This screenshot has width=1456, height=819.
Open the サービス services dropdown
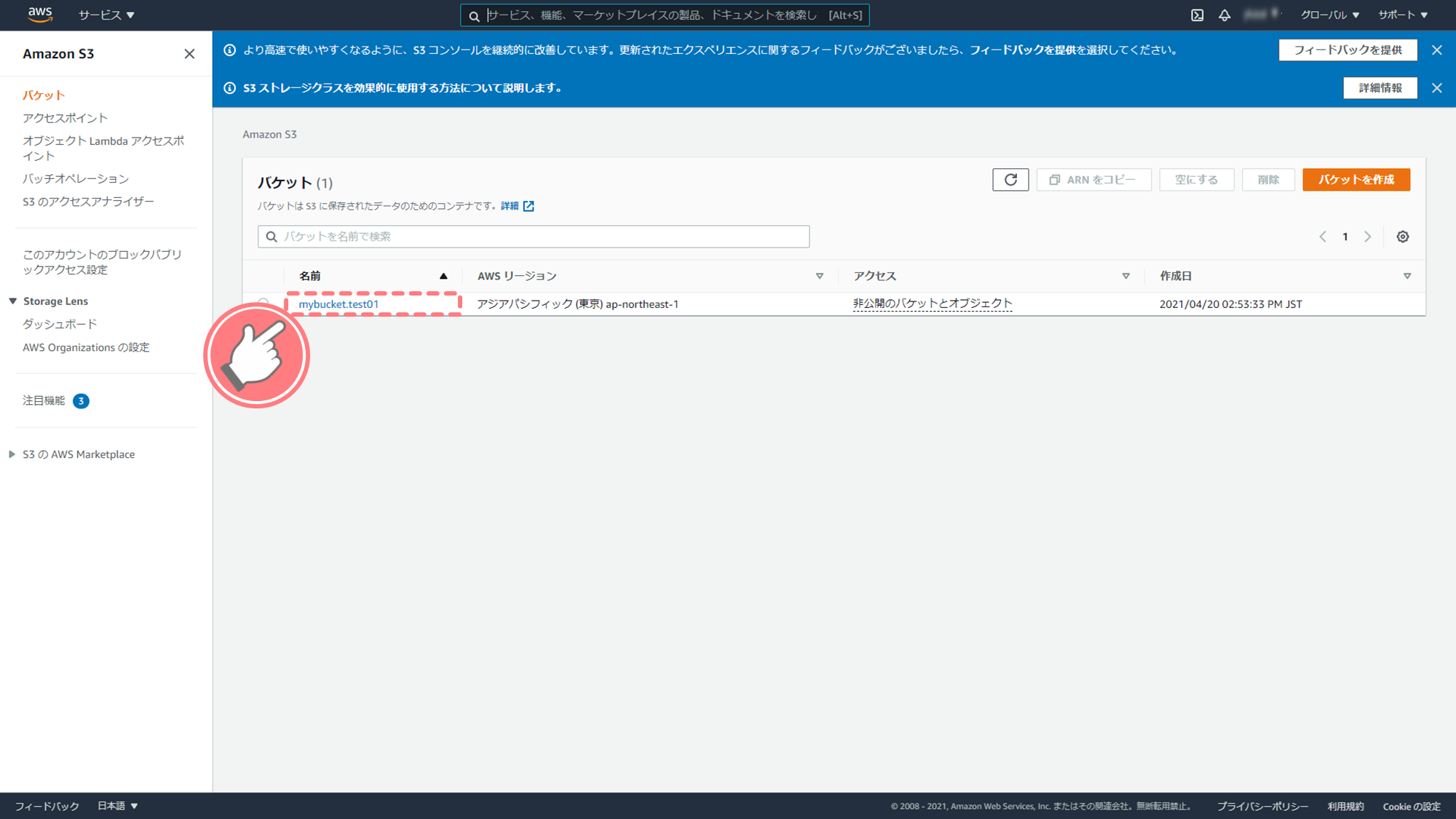coord(106,15)
